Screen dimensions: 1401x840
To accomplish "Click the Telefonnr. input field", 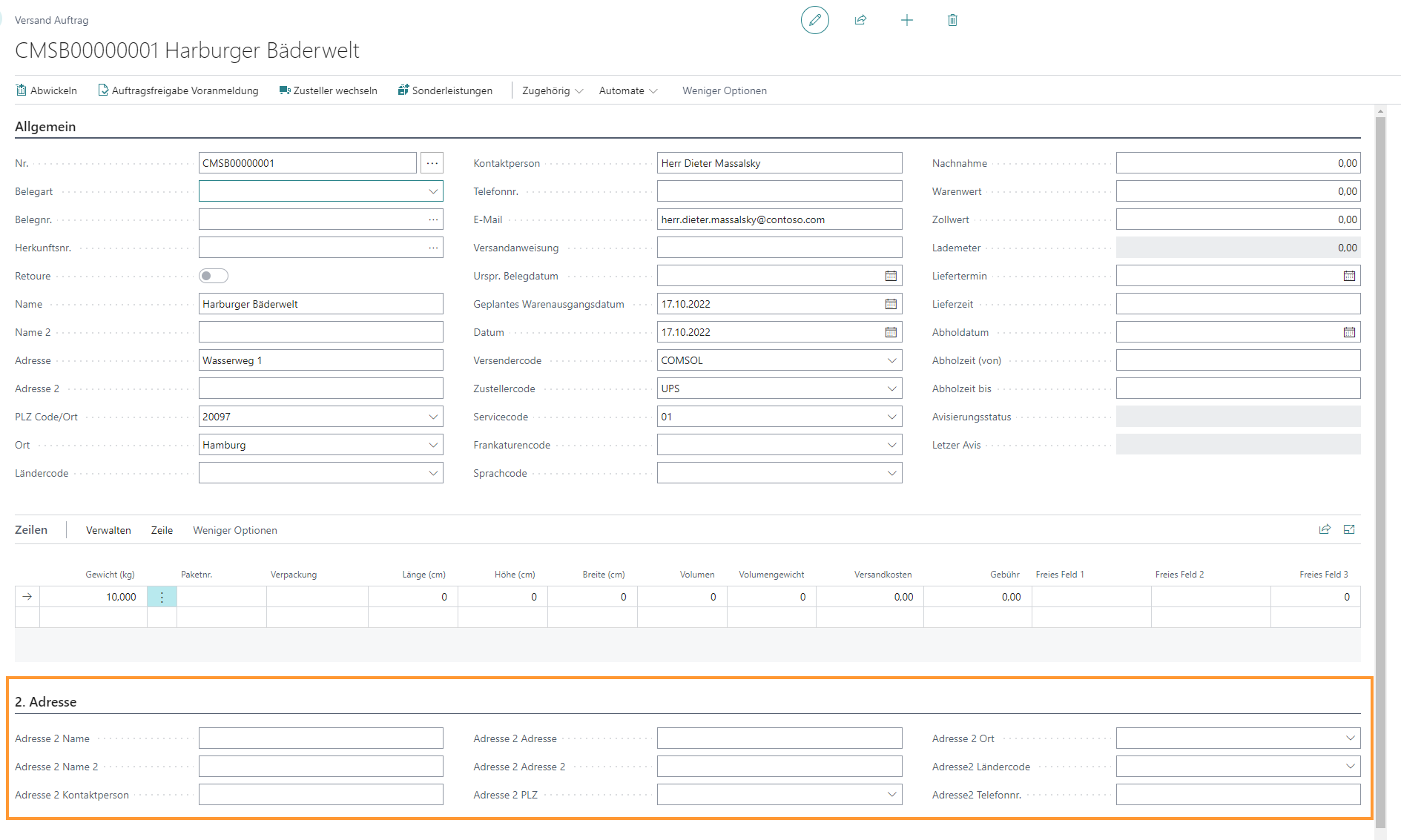I will (x=779, y=191).
